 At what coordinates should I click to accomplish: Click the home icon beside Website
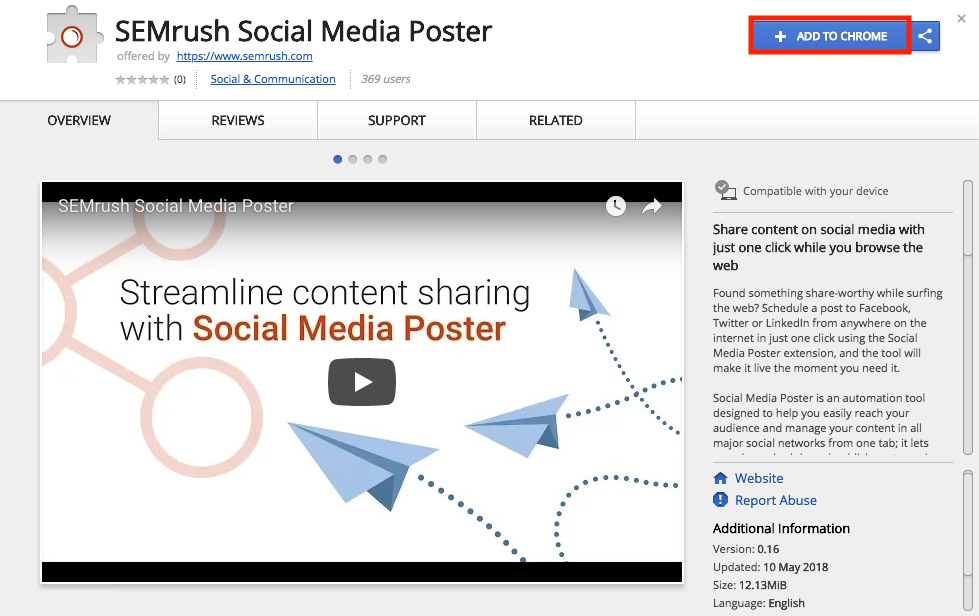coord(721,478)
